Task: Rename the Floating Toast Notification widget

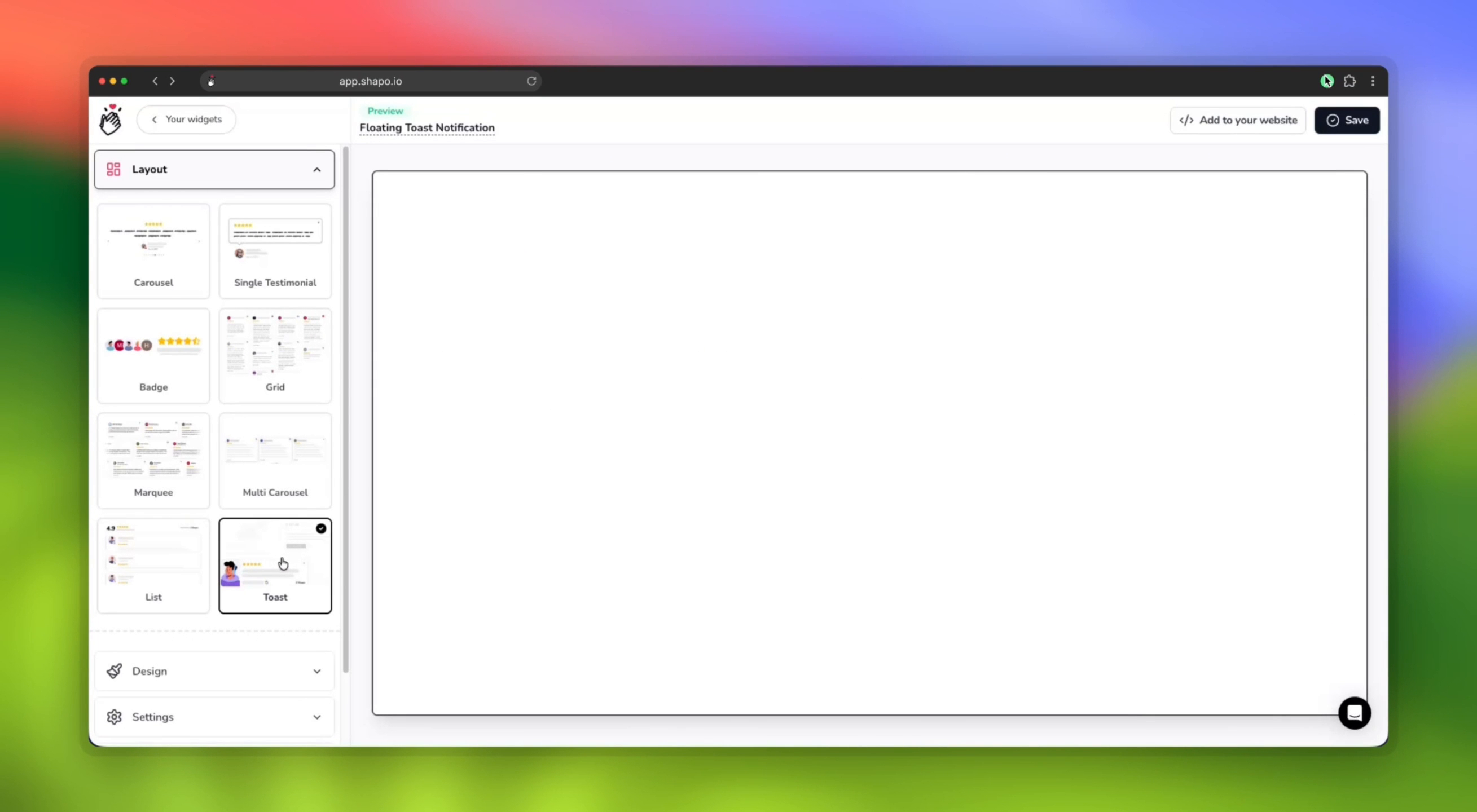Action: click(x=427, y=128)
